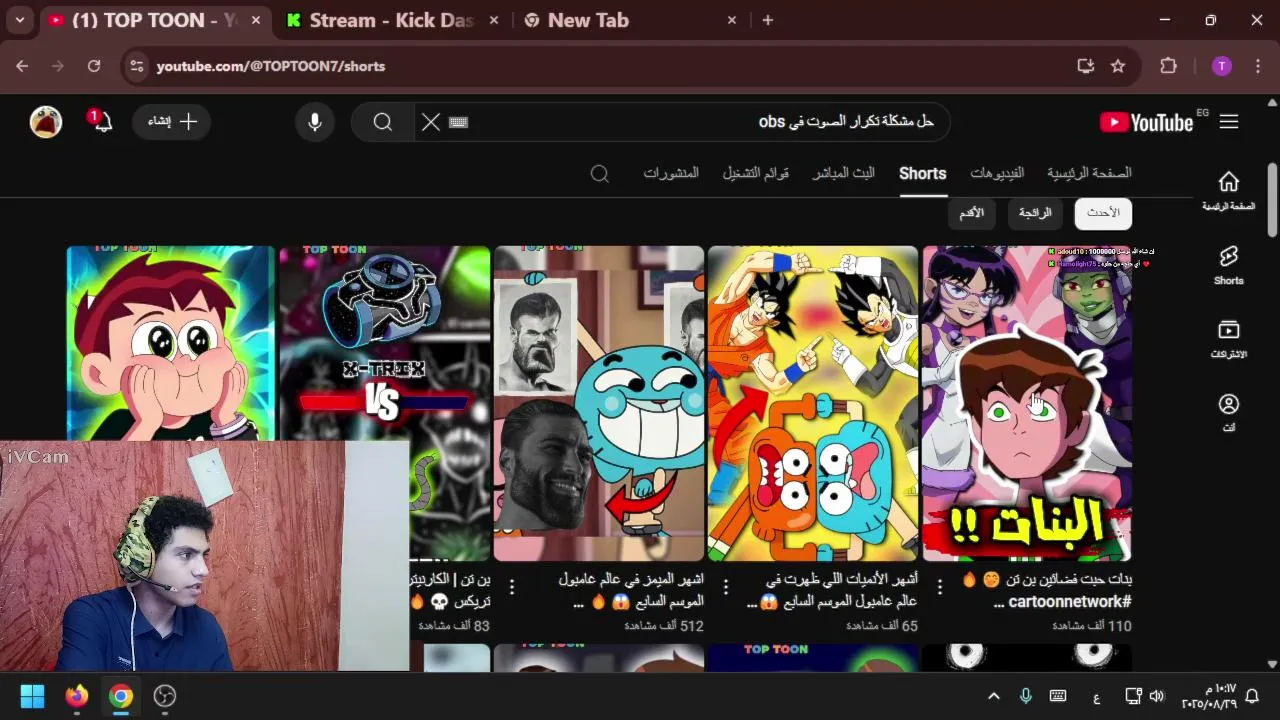The image size is (1280, 720).
Task: Open the الصفحة الرئيسية channel tab
Action: coord(1089,173)
